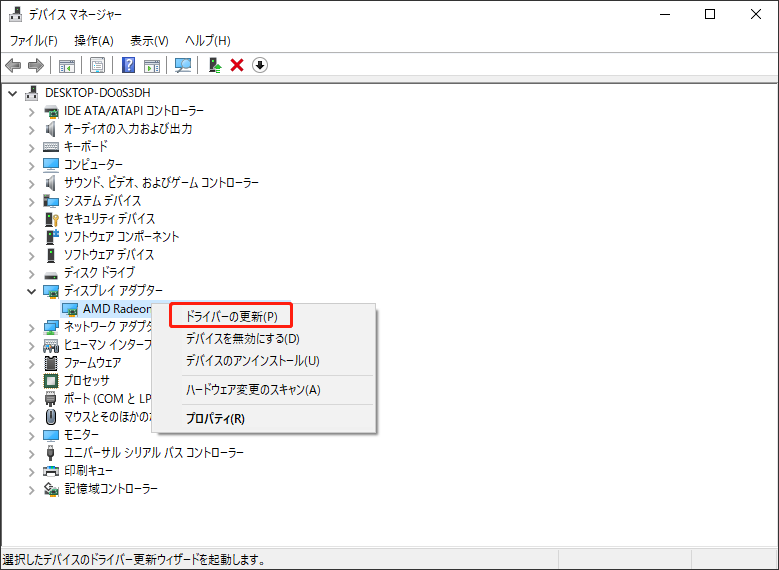Select the DESKTOP-DO0S3DH root label
The width and height of the screenshot is (779, 570).
97,93
